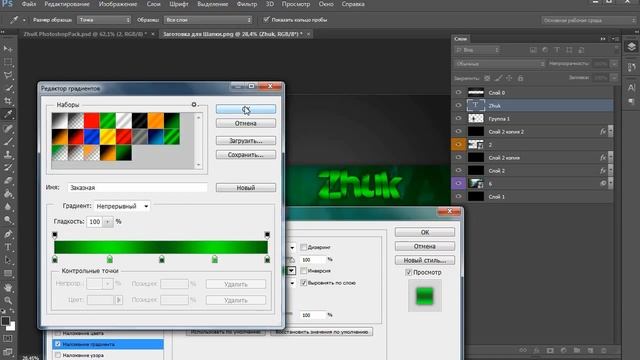Click the Загрузить button

coord(246,141)
